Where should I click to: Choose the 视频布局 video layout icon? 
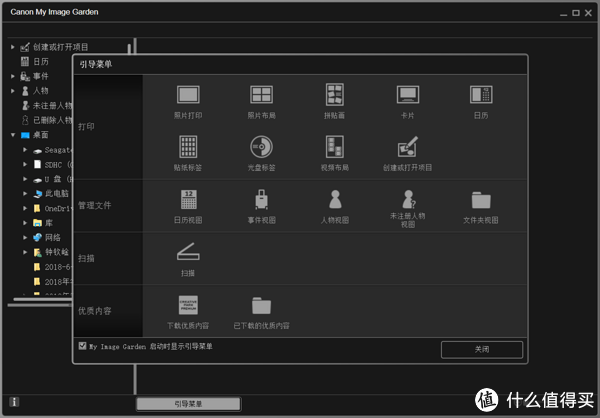pos(334,147)
